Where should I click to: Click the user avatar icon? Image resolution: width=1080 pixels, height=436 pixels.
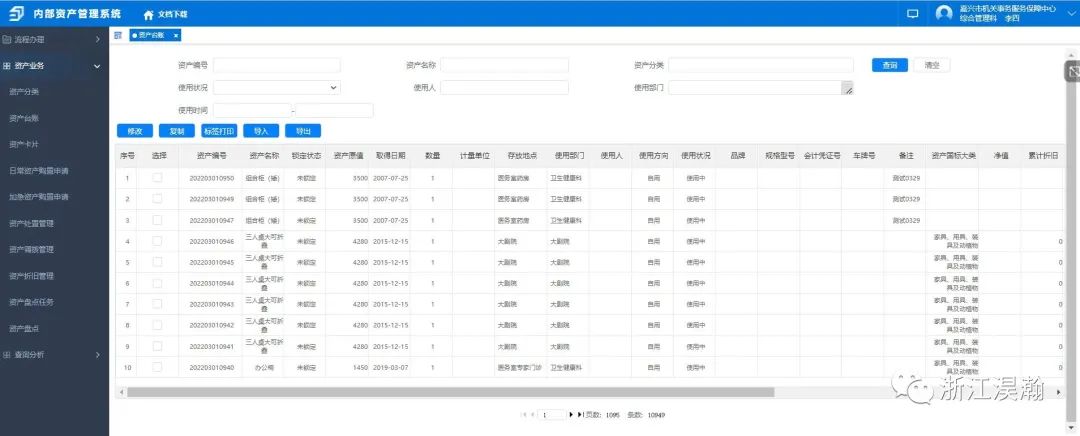point(944,14)
